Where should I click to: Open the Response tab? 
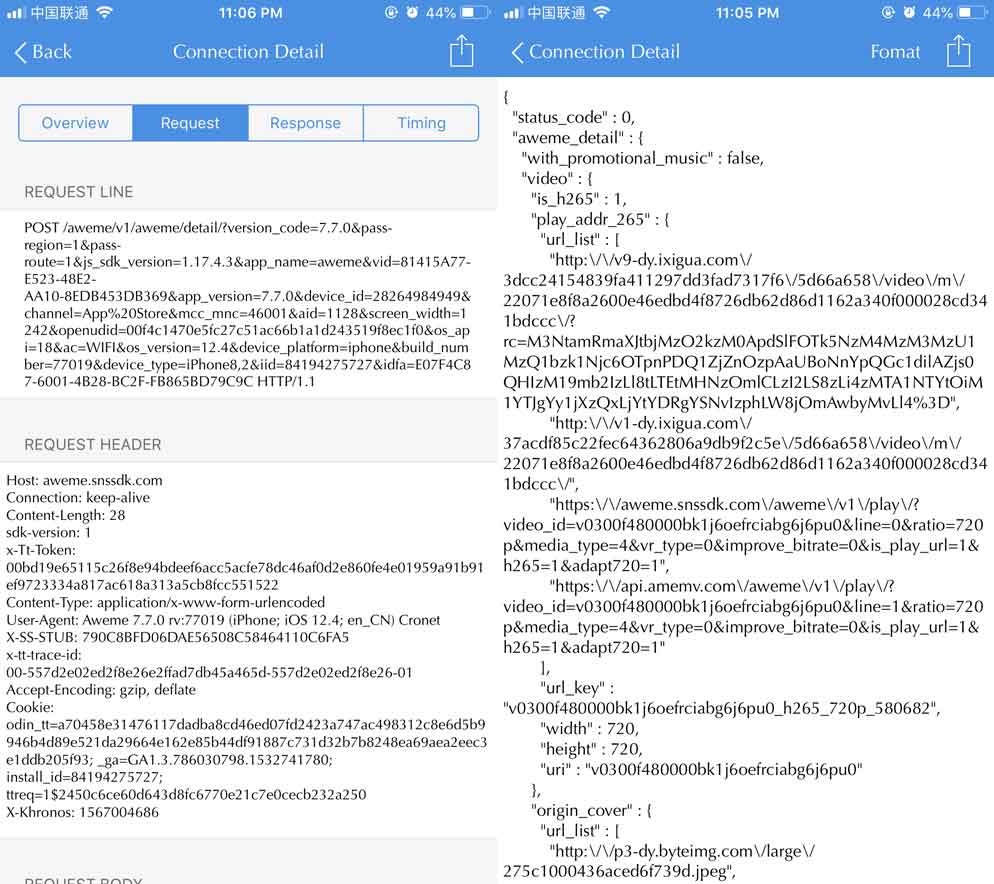click(305, 123)
